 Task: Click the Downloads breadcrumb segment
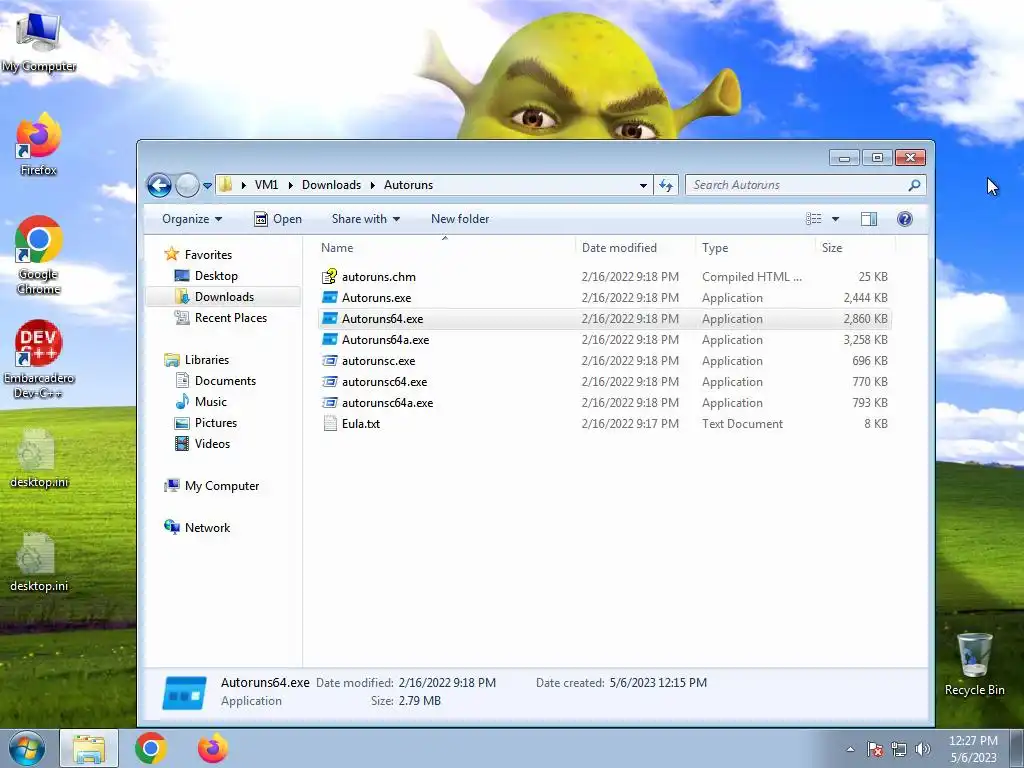[x=331, y=185]
